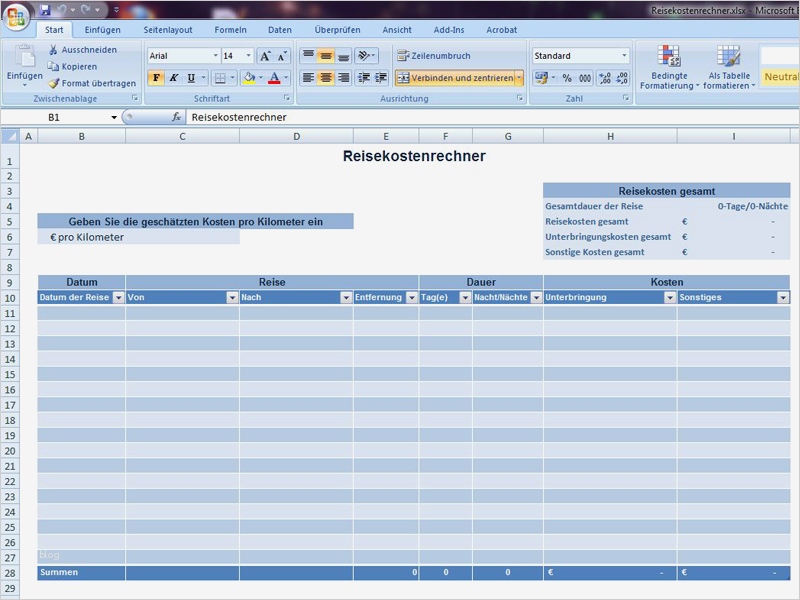Align text left horizontally
The height and width of the screenshot is (600, 800).
(x=308, y=78)
